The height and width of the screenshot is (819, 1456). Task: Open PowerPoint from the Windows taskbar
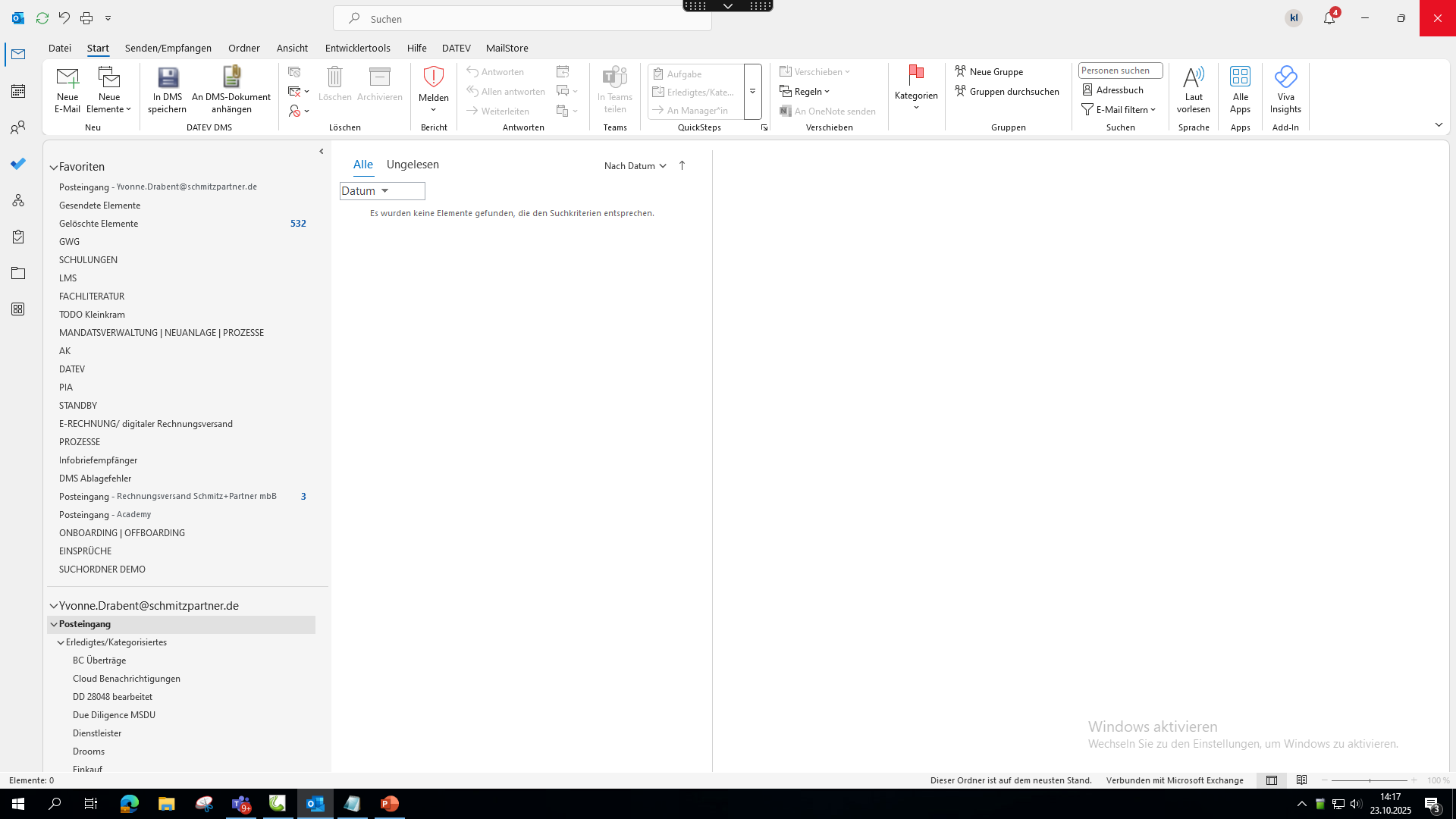(390, 804)
